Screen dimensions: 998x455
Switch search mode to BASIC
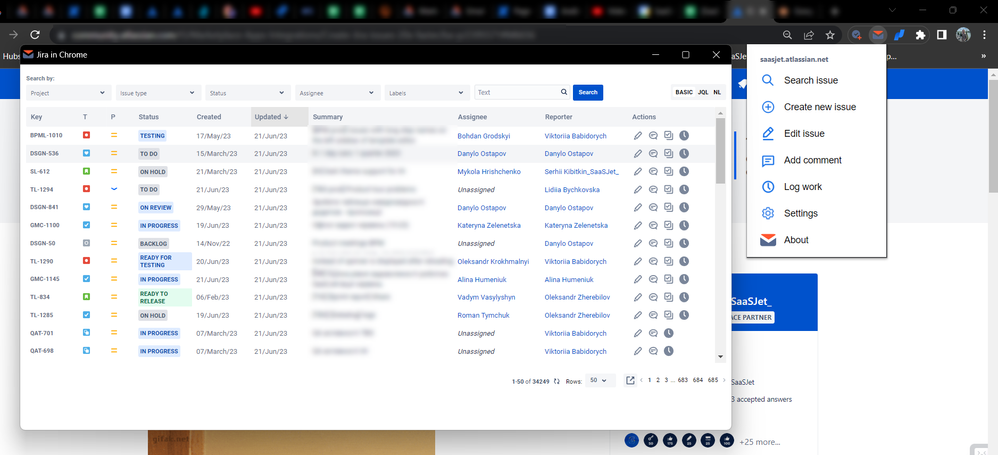684,92
